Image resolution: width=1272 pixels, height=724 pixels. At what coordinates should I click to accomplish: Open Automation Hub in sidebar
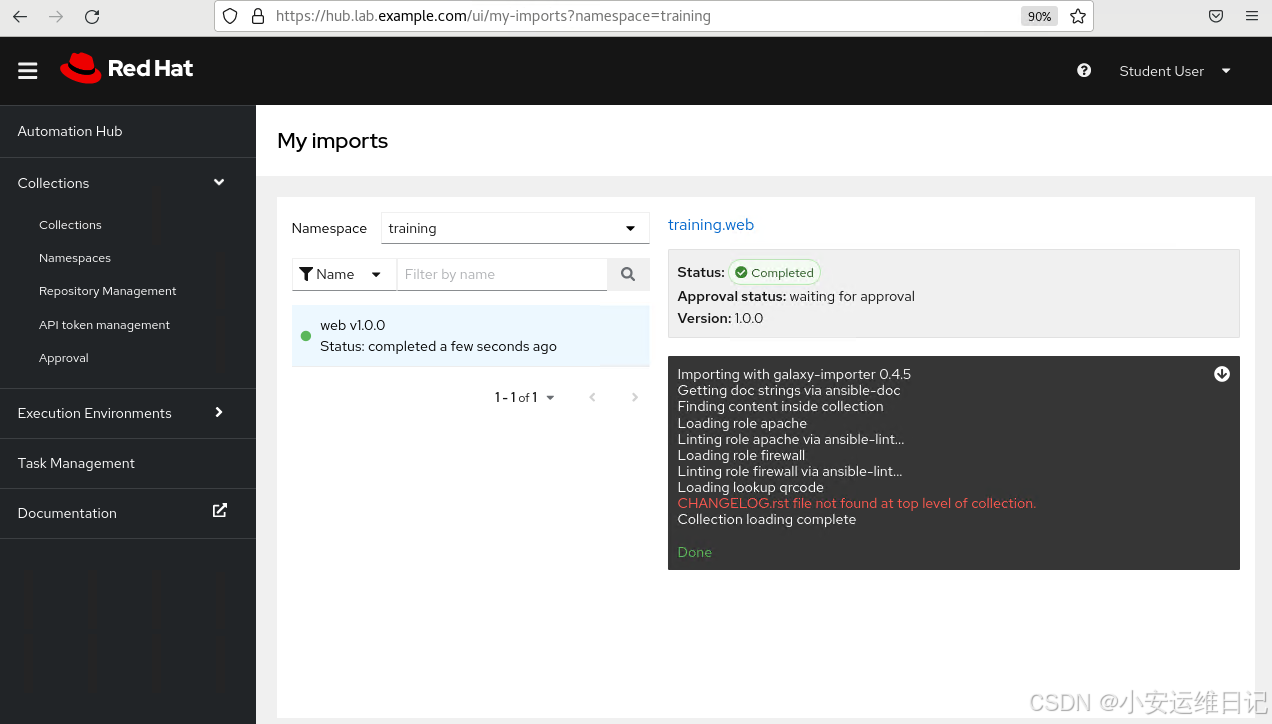pos(128,131)
